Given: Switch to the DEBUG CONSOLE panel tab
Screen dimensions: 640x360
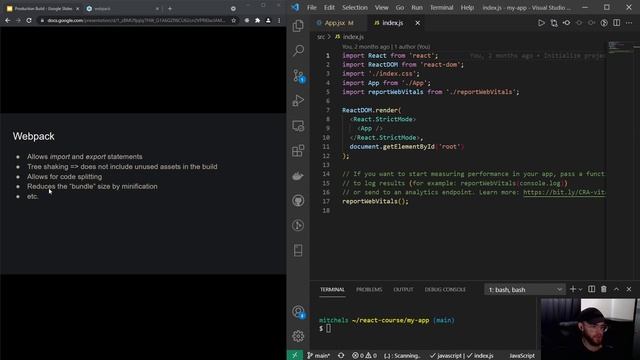Looking at the screenshot, I should (x=445, y=289).
